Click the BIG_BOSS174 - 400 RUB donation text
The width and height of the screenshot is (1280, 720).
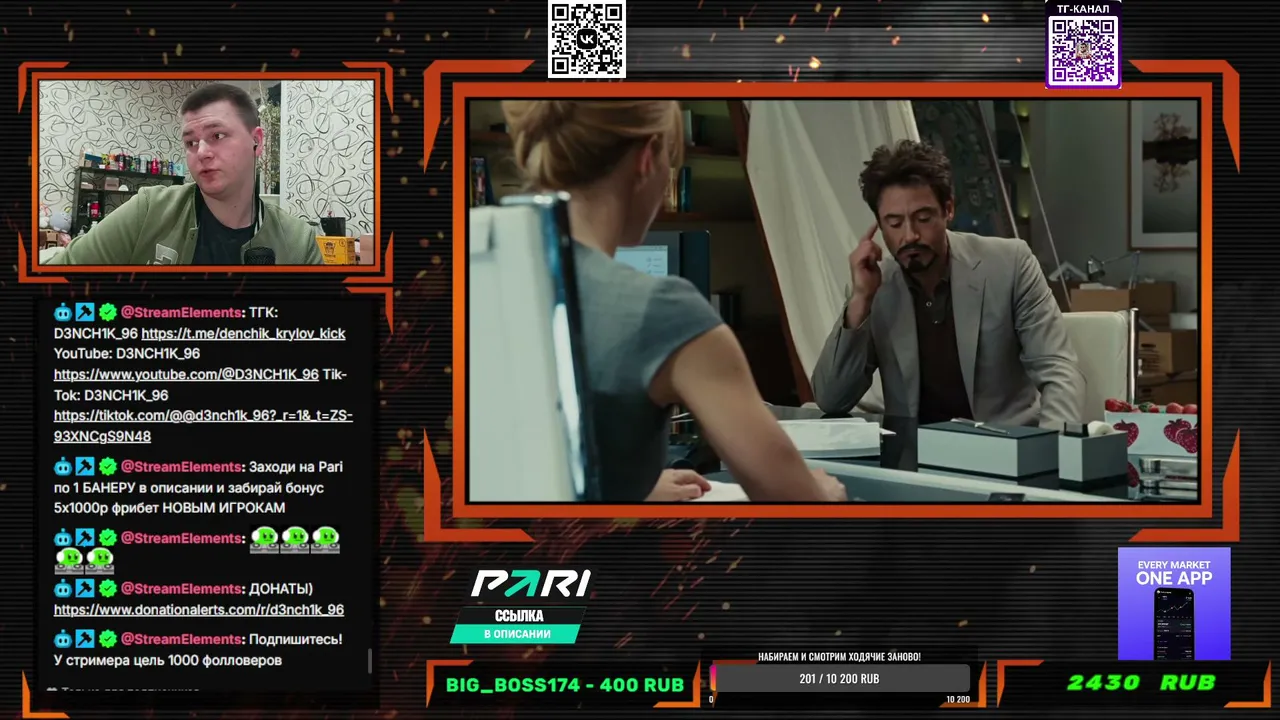565,685
